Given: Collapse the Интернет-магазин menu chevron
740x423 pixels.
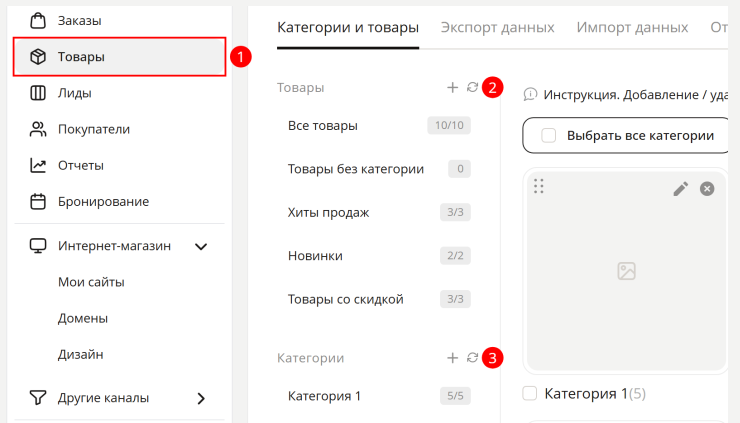Looking at the screenshot, I should [201, 246].
